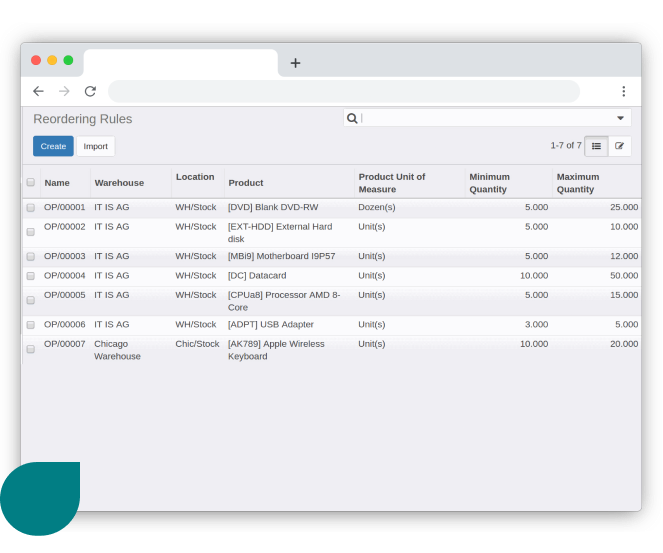
Task: Open the OP/00003 reordering rule
Action: pos(65,256)
